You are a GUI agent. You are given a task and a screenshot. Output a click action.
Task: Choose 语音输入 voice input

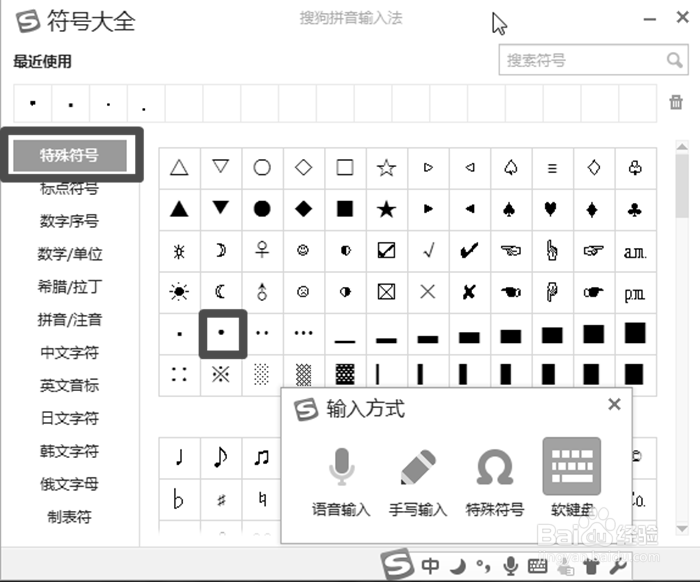coord(342,482)
